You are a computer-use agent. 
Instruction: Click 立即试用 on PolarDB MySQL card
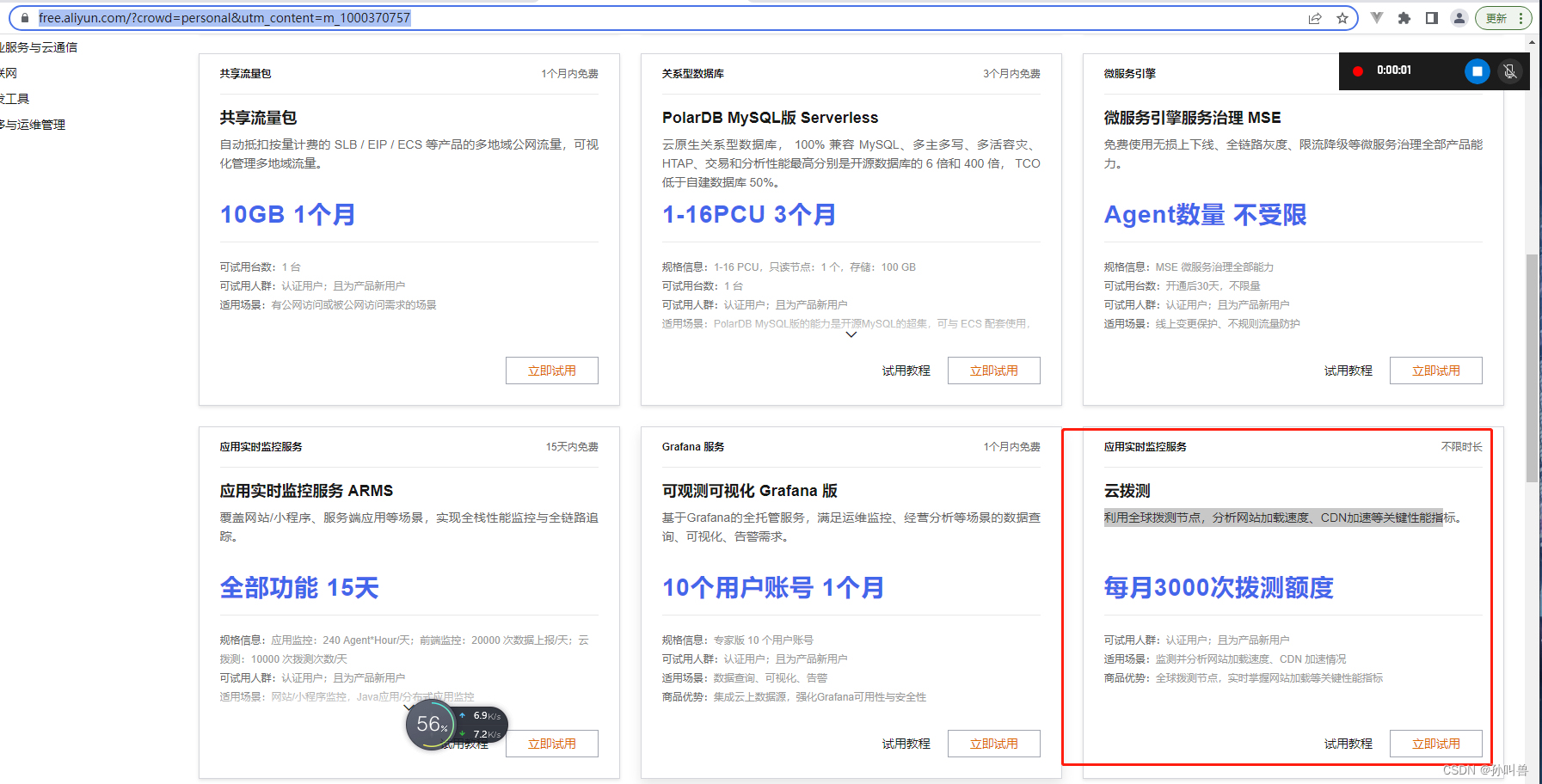pos(994,371)
